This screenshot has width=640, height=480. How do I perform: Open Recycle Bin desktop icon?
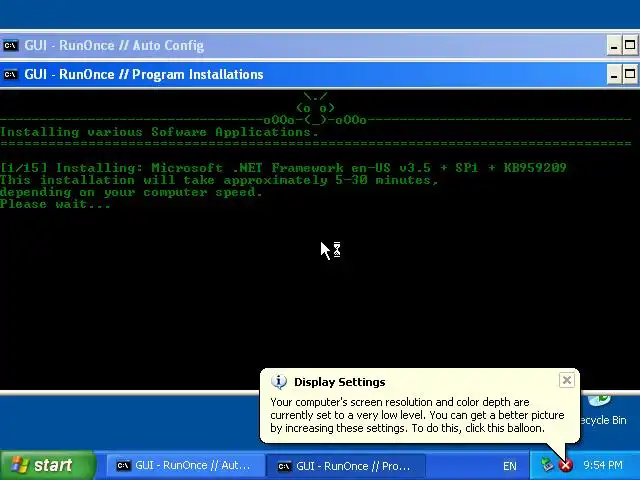(x=603, y=411)
